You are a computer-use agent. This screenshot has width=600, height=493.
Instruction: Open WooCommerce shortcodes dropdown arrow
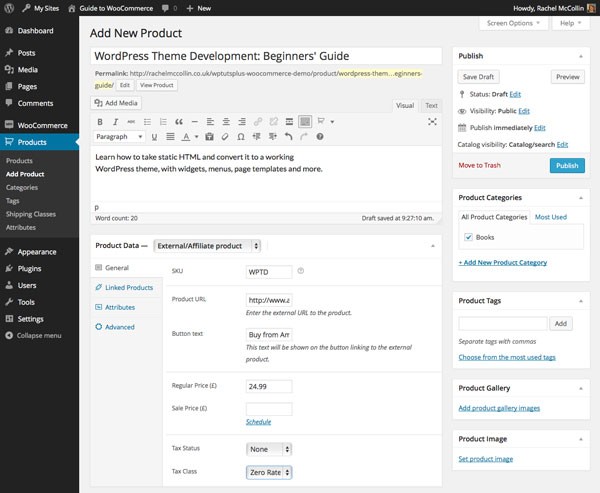332,122
